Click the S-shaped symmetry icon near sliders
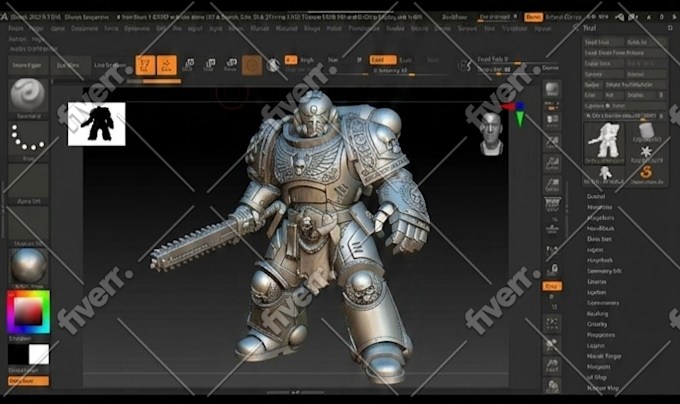Viewport: 680px width, 404px height. tap(464, 65)
